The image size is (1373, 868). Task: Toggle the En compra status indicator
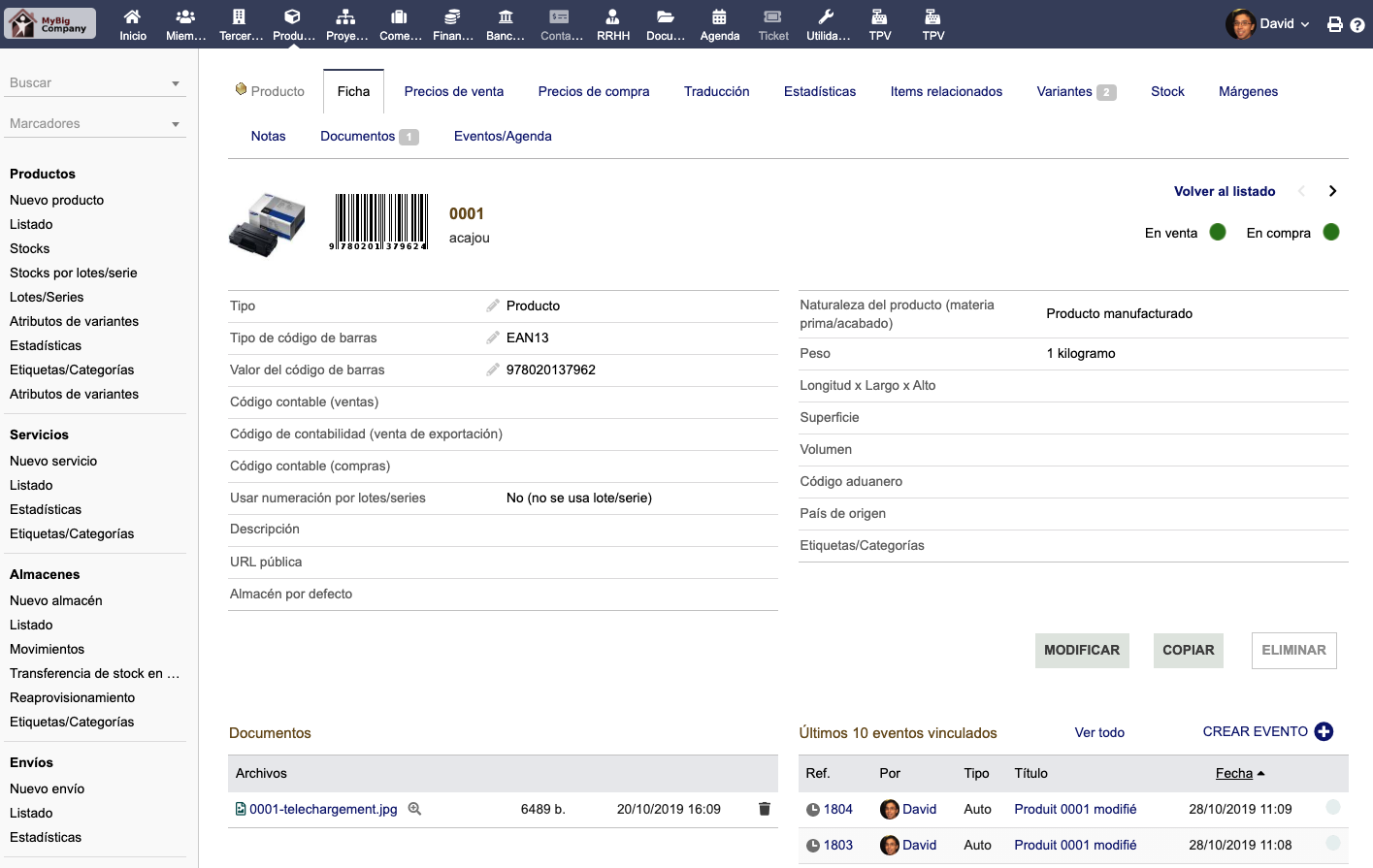click(x=1331, y=232)
